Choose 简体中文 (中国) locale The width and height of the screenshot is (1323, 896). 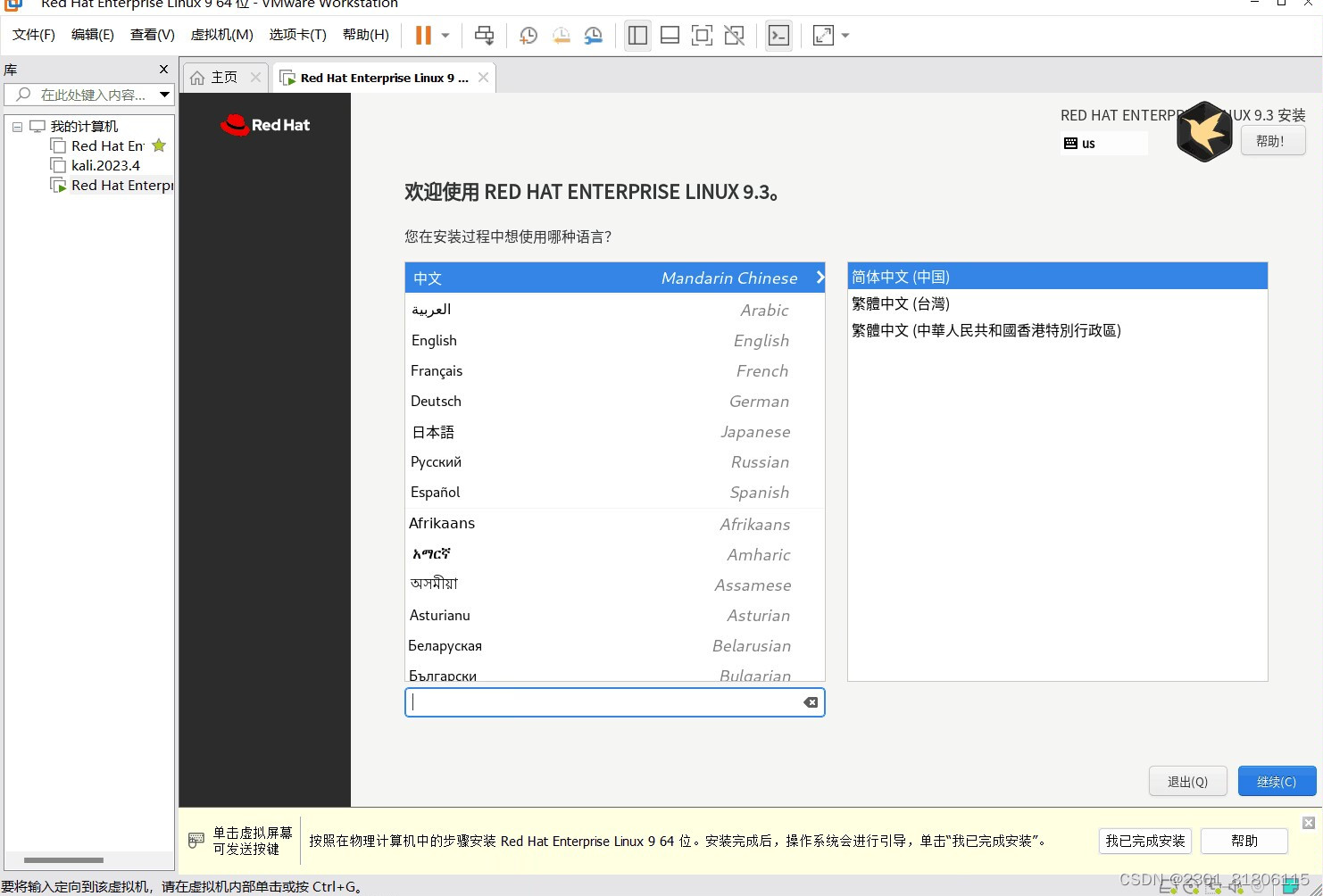tap(1057, 277)
